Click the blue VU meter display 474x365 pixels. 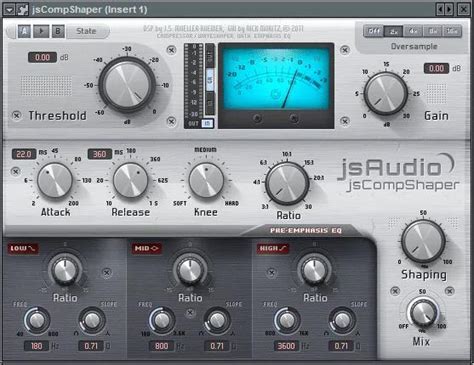[276, 78]
